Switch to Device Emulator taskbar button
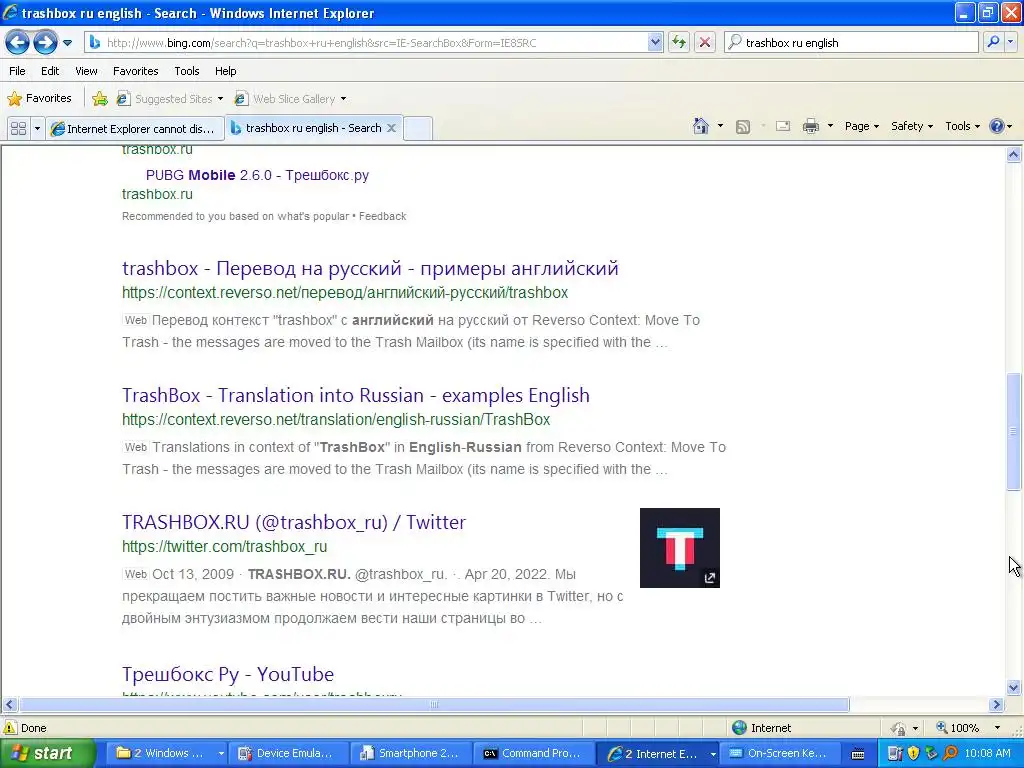The image size is (1024, 768). pyautogui.click(x=289, y=753)
